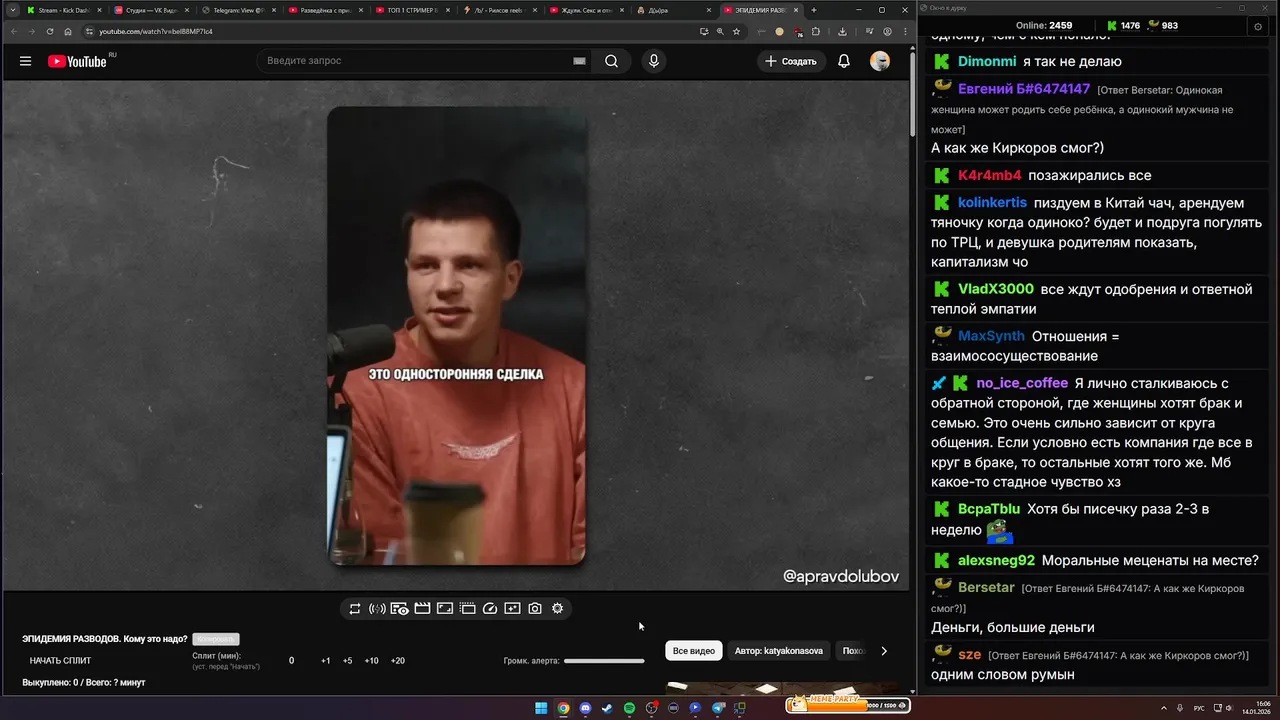This screenshot has width=1280, height=720.
Task: Click username MaxSynth in the chat
Action: pyautogui.click(x=991, y=337)
